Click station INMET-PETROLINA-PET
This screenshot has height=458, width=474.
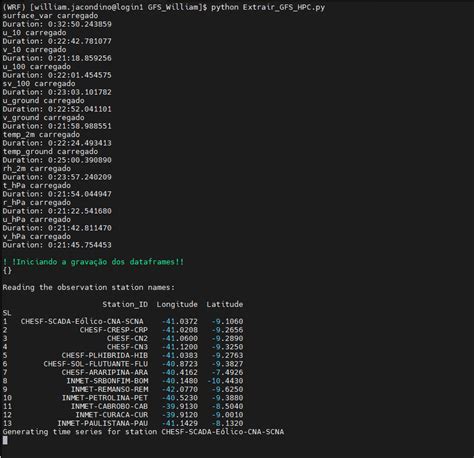coord(105,398)
